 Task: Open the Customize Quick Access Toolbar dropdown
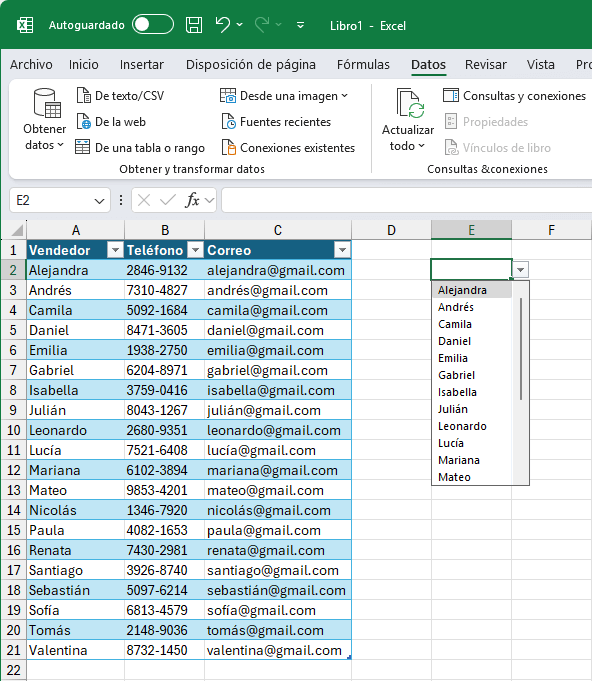(x=300, y=25)
